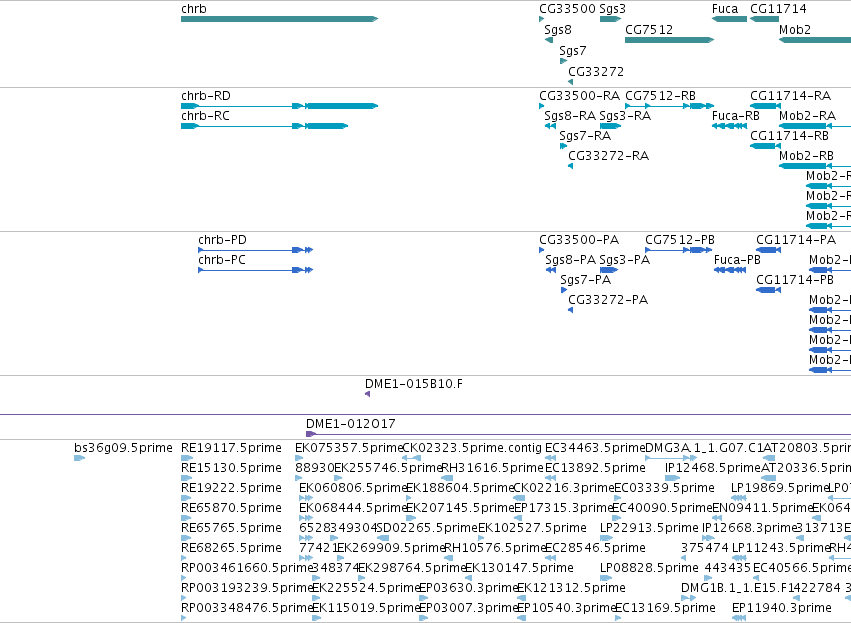Open the EC03339.5prime EST
This screenshot has width=851, height=623.
click(x=618, y=498)
